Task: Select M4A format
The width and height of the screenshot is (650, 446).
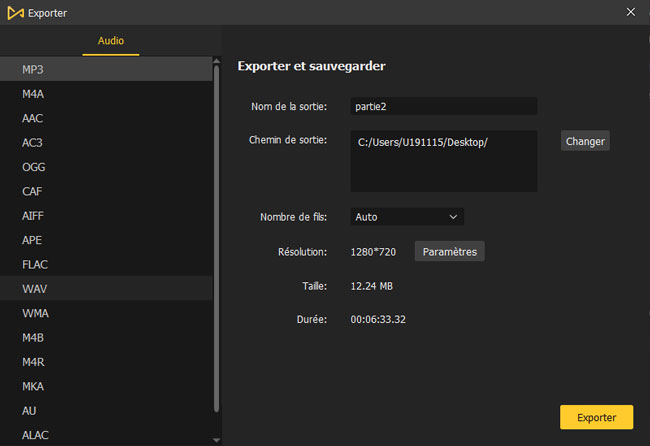Action: coord(106,94)
